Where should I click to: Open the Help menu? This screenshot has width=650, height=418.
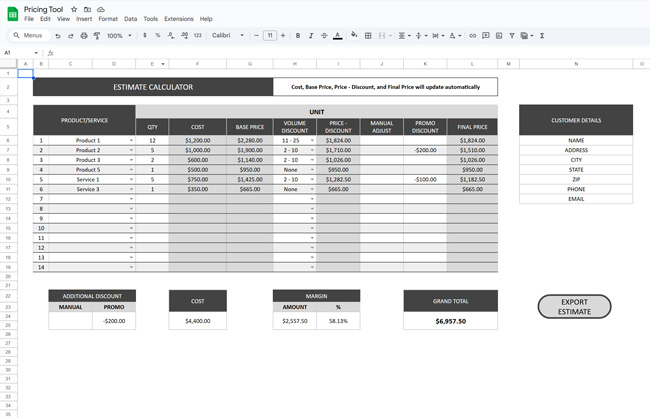206,19
